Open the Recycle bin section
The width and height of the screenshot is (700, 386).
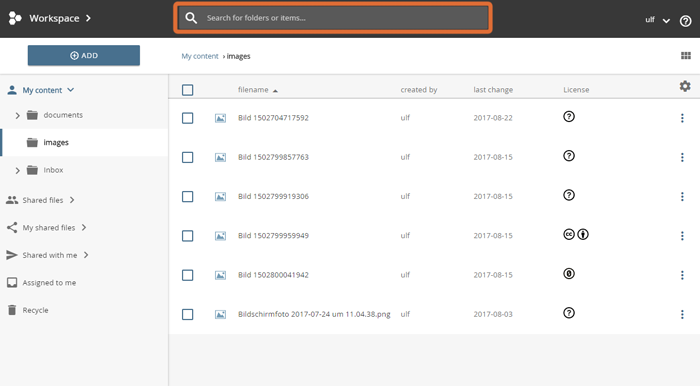pos(35,310)
